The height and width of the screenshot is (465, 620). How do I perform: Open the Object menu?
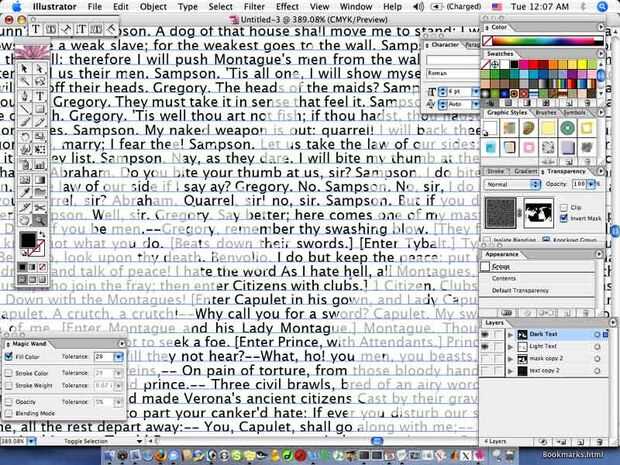(153, 7)
